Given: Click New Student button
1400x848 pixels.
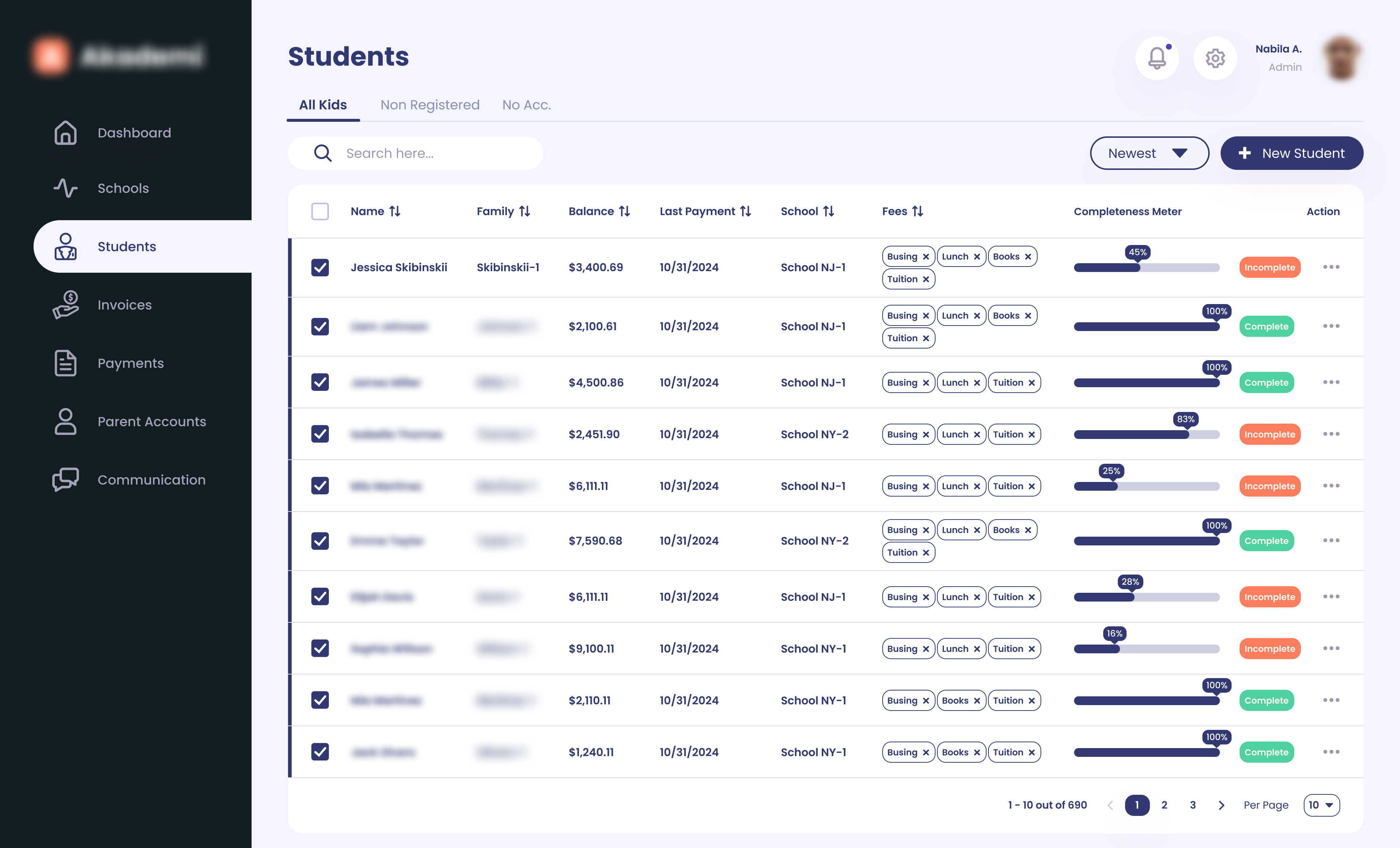Looking at the screenshot, I should tap(1291, 153).
